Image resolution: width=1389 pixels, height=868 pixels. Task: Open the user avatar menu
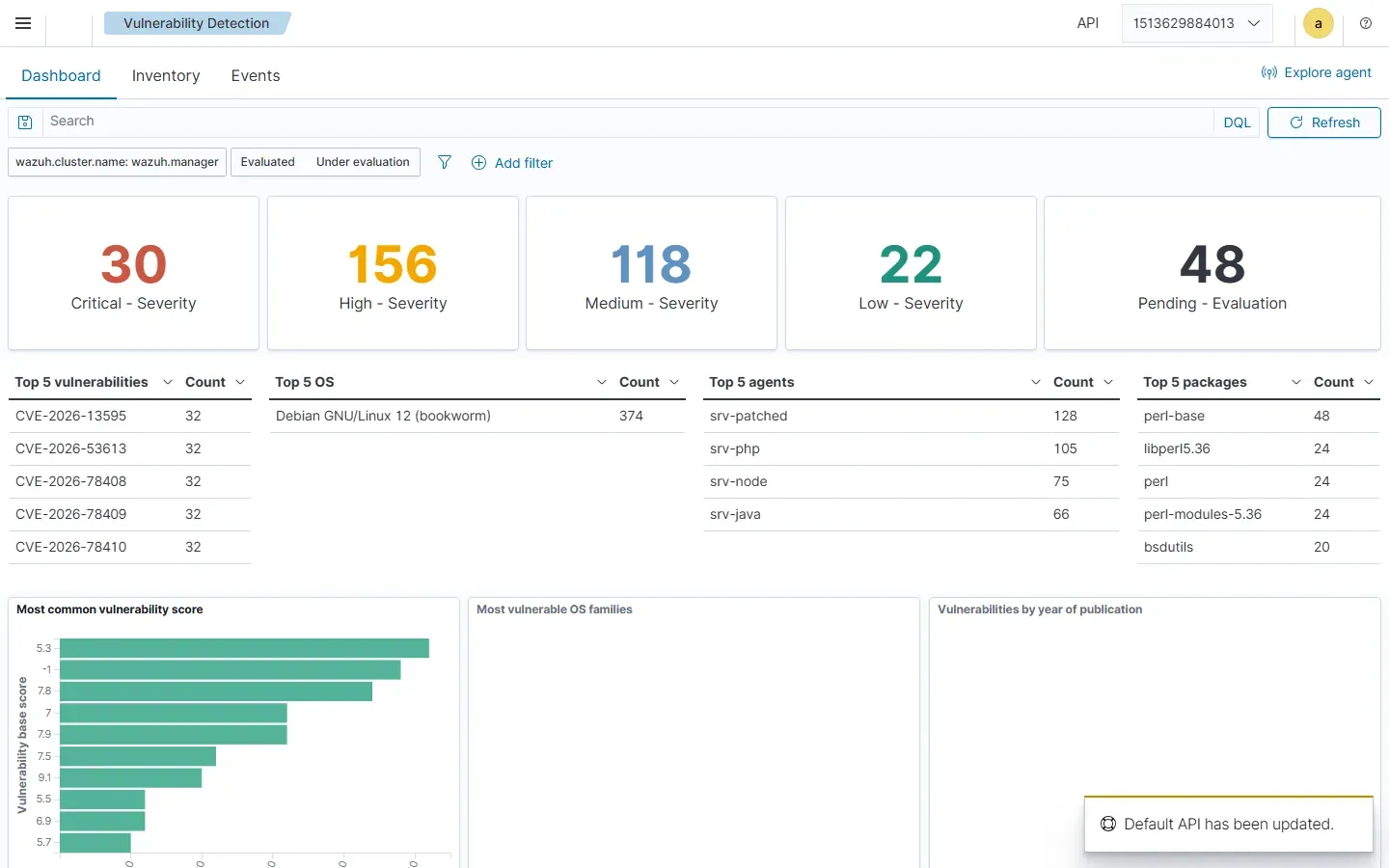(x=1319, y=23)
